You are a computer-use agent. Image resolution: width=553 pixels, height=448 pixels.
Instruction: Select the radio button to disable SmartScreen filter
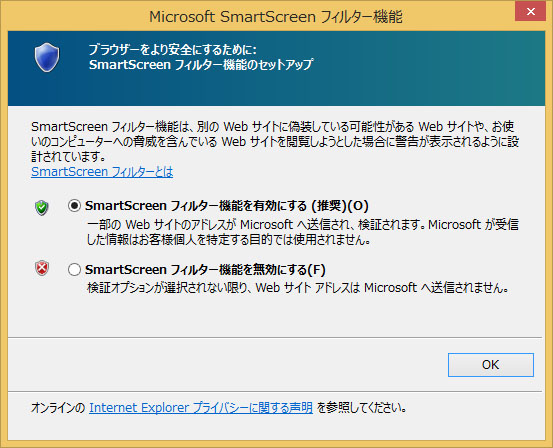(74, 270)
